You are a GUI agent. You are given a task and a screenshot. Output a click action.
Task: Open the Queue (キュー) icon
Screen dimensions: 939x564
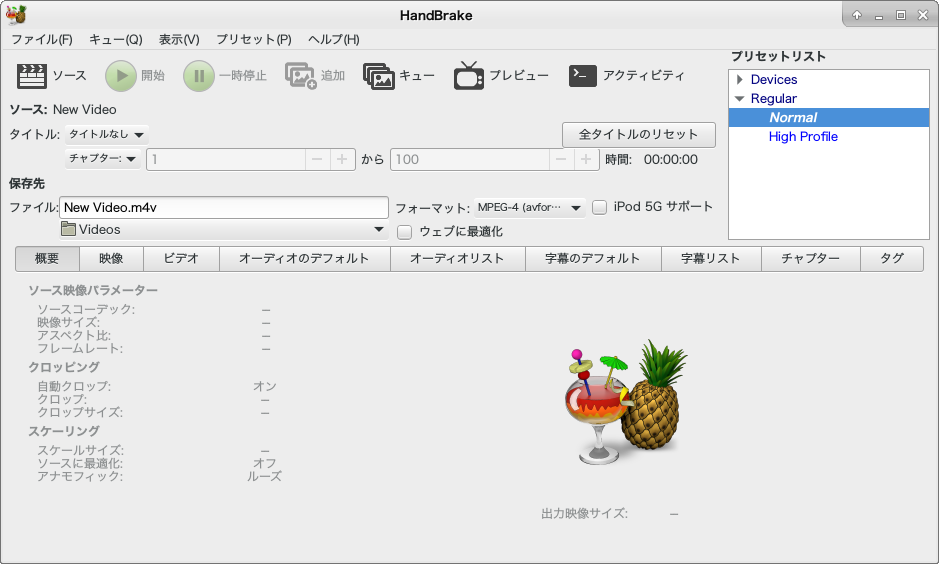click(378, 76)
